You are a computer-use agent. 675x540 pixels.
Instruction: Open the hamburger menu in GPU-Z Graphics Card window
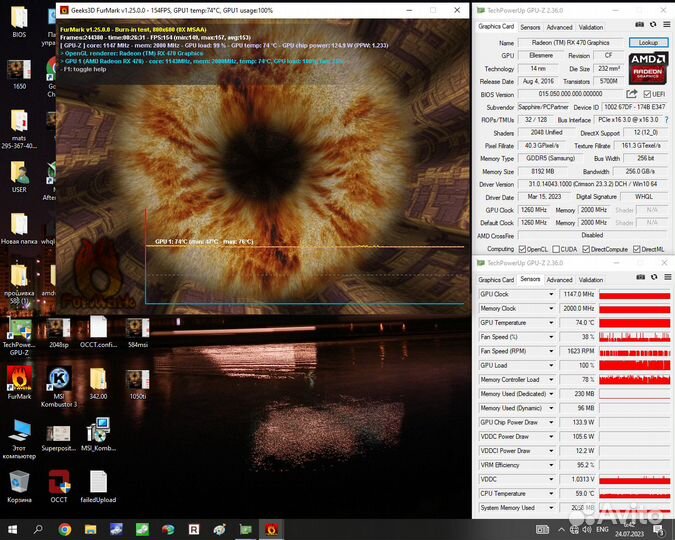click(x=667, y=25)
